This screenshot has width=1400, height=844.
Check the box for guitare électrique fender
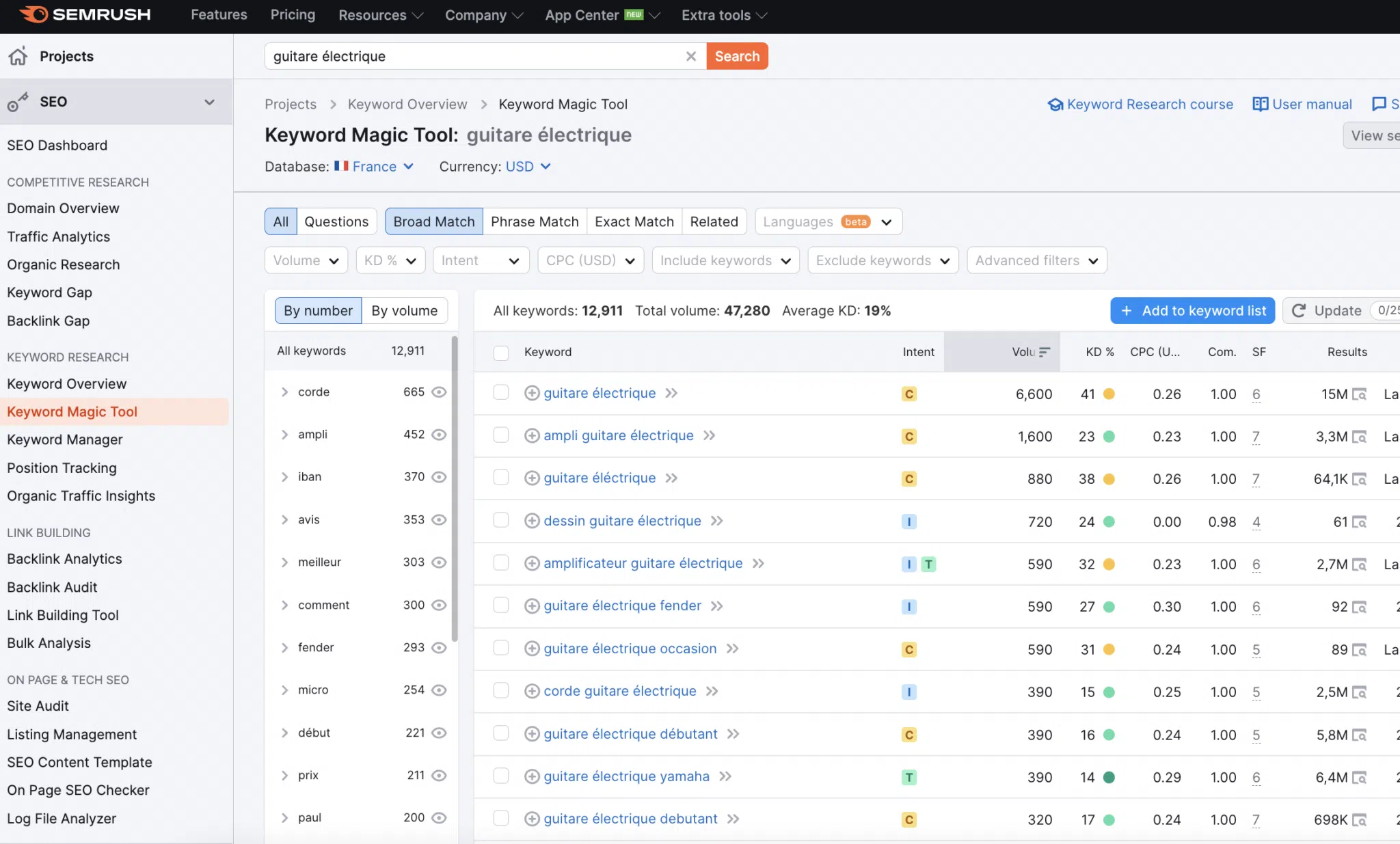point(501,605)
